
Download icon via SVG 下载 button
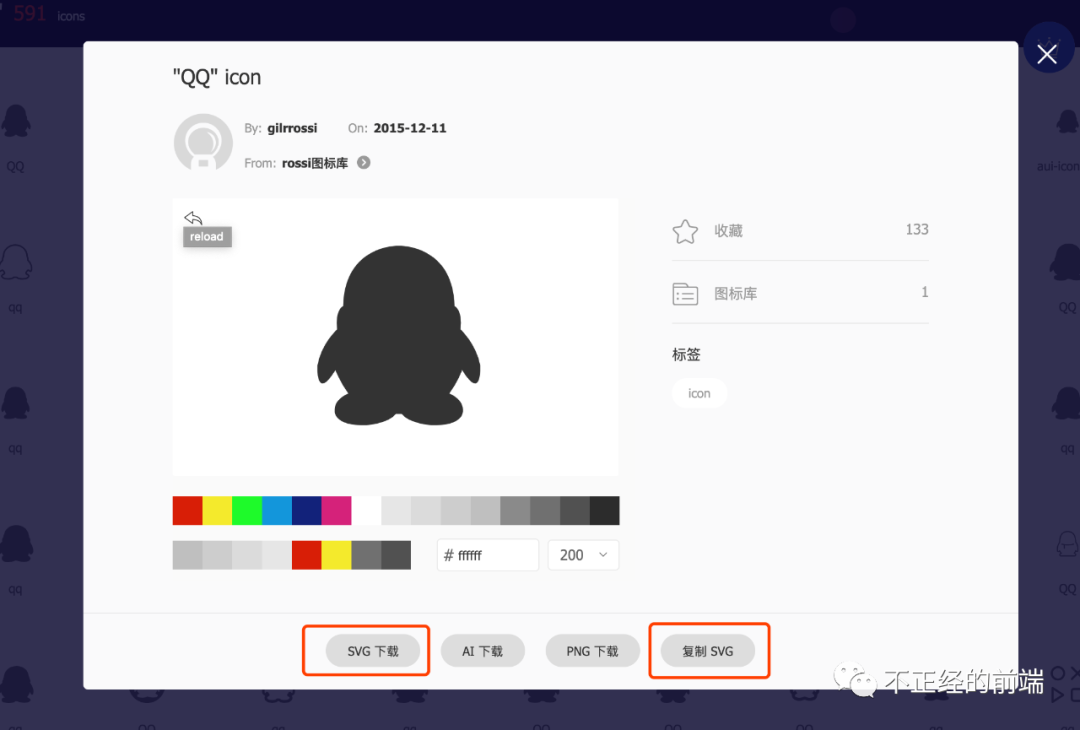[x=373, y=651]
